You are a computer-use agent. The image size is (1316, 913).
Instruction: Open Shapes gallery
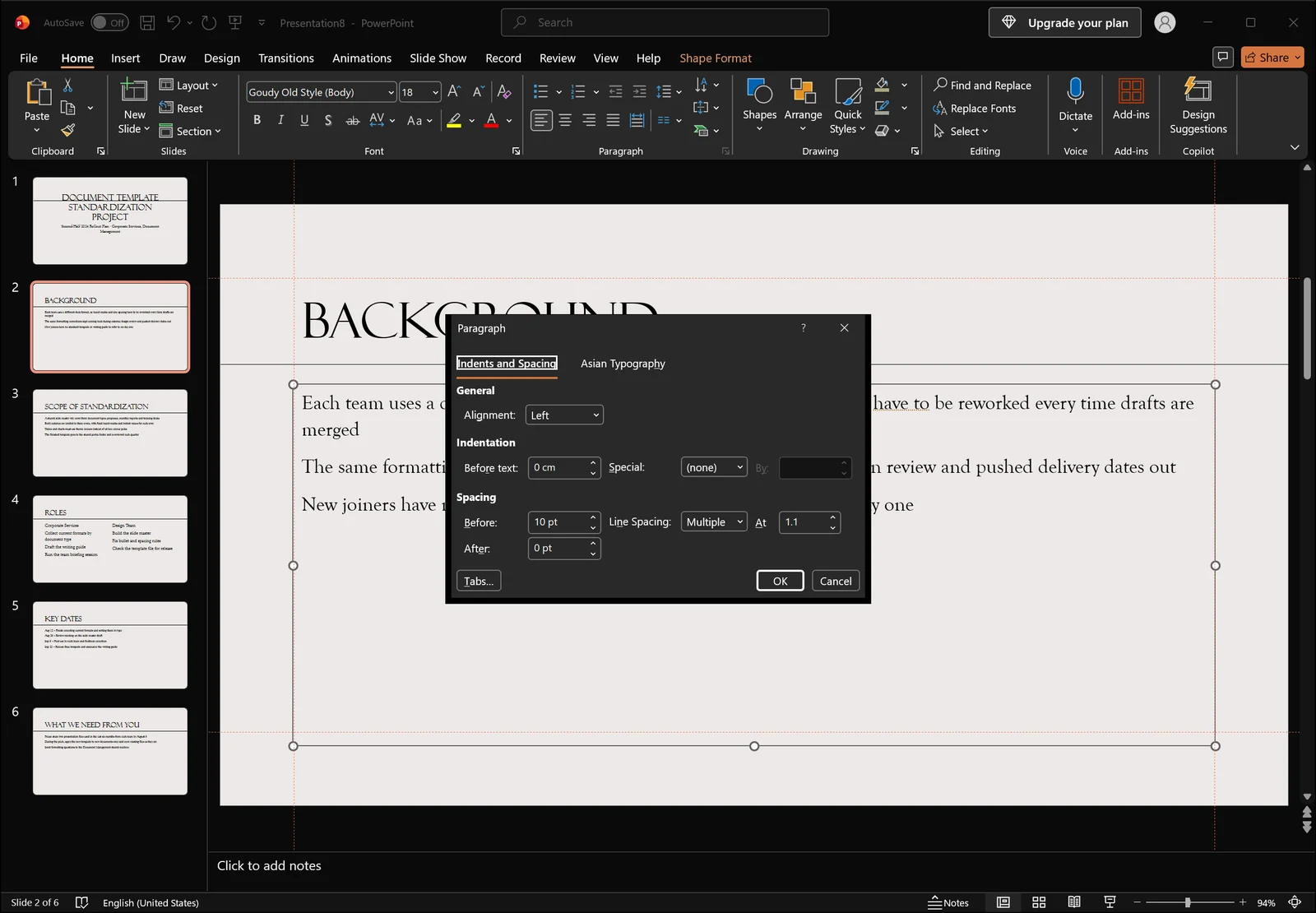tap(759, 104)
